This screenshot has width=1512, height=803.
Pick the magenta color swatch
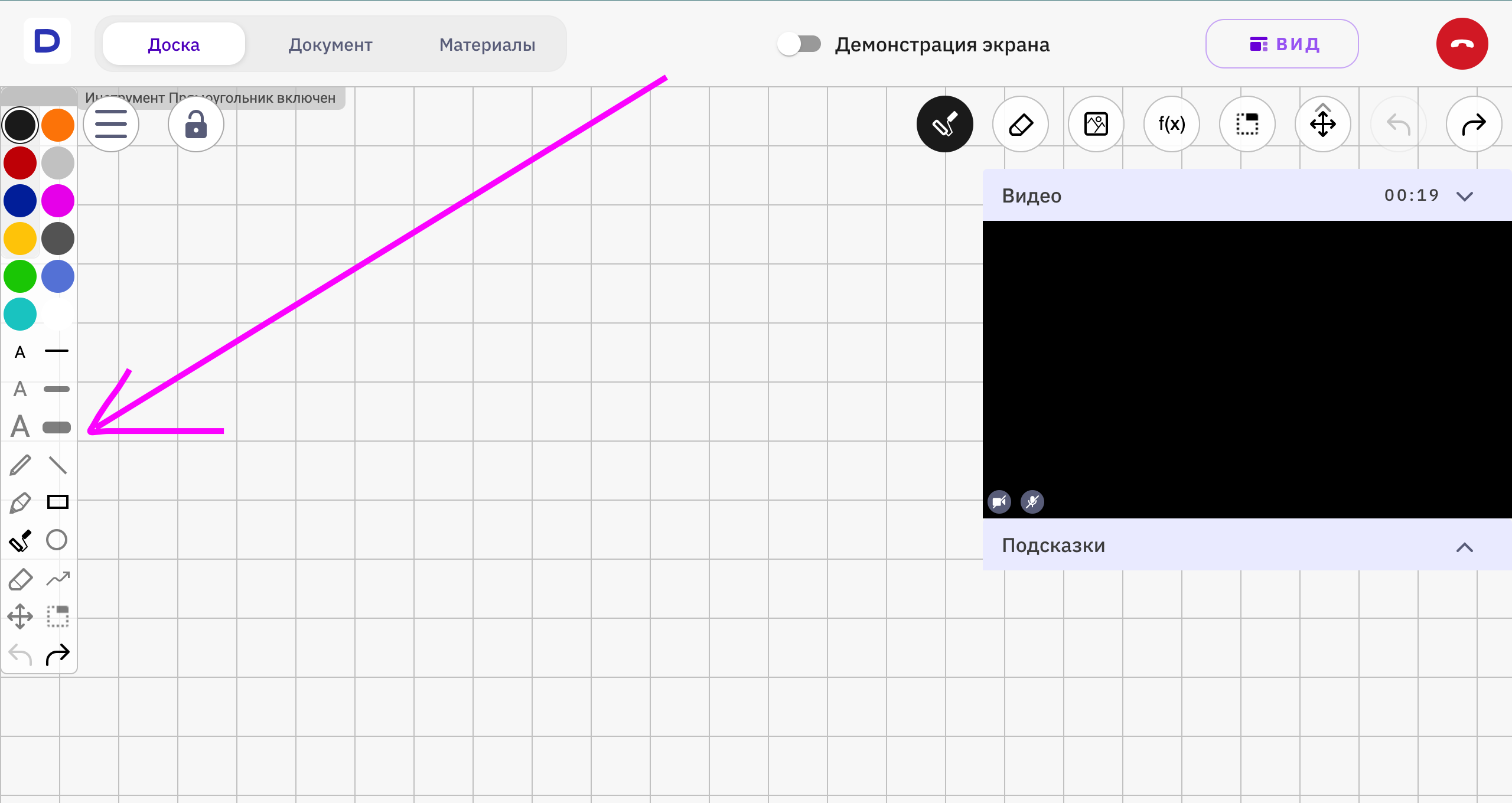coord(58,201)
